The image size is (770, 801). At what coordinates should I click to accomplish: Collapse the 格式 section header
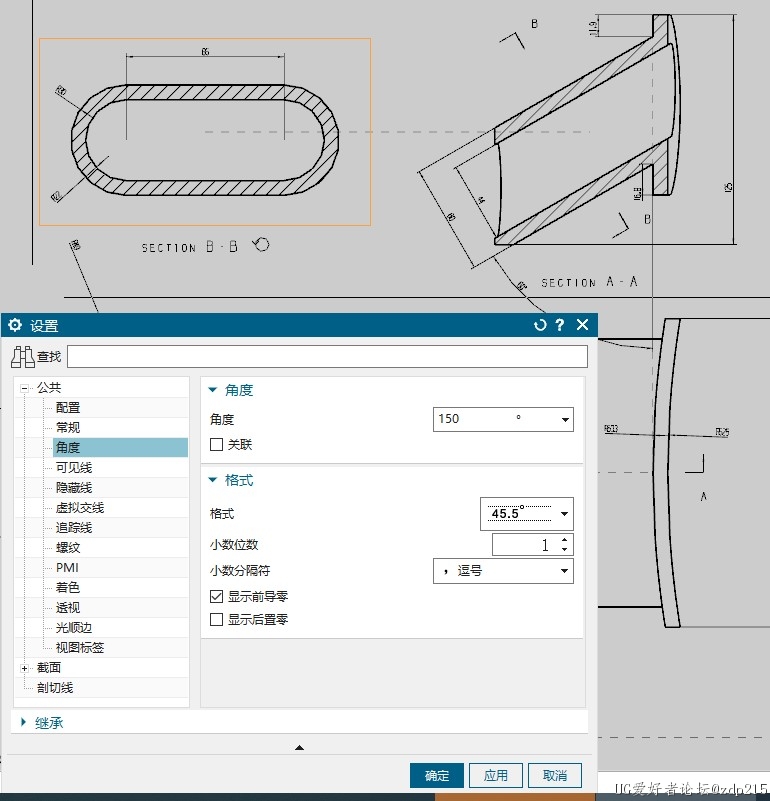click(x=231, y=480)
